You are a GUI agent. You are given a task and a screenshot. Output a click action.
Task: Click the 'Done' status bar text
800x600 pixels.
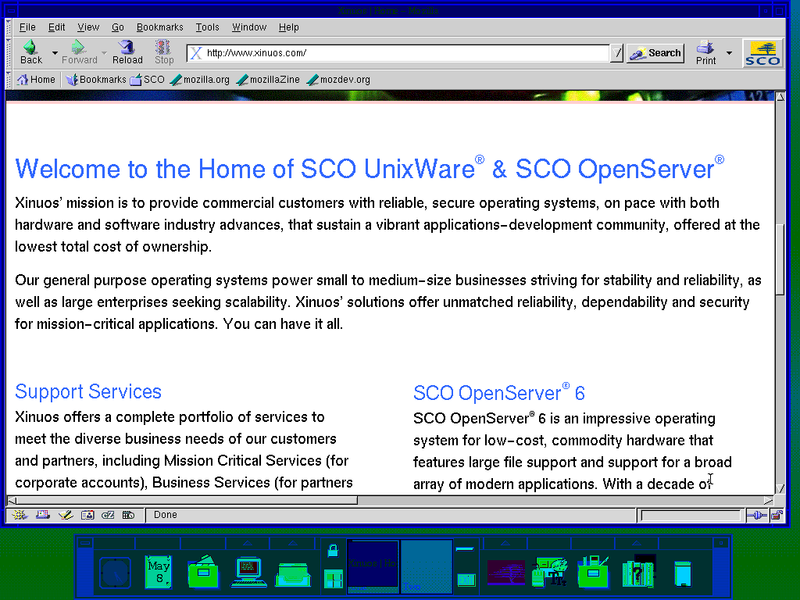pos(165,515)
